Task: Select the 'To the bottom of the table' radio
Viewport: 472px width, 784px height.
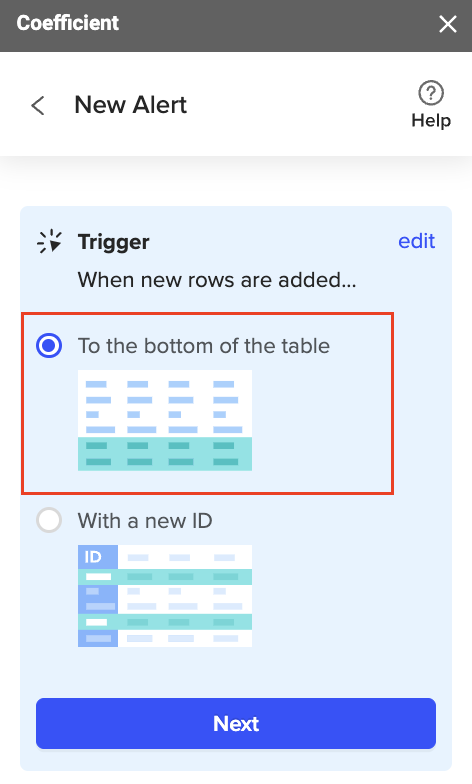Action: tap(49, 346)
